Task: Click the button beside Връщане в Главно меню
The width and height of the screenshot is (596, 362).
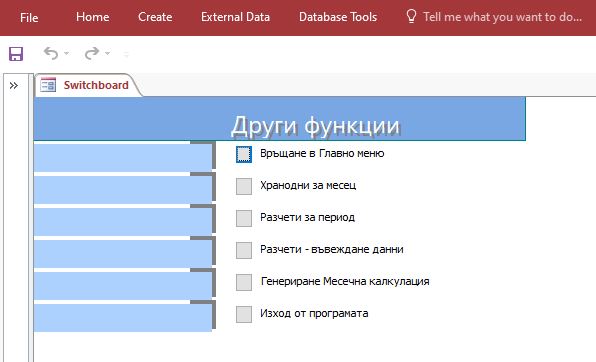Action: [244, 154]
